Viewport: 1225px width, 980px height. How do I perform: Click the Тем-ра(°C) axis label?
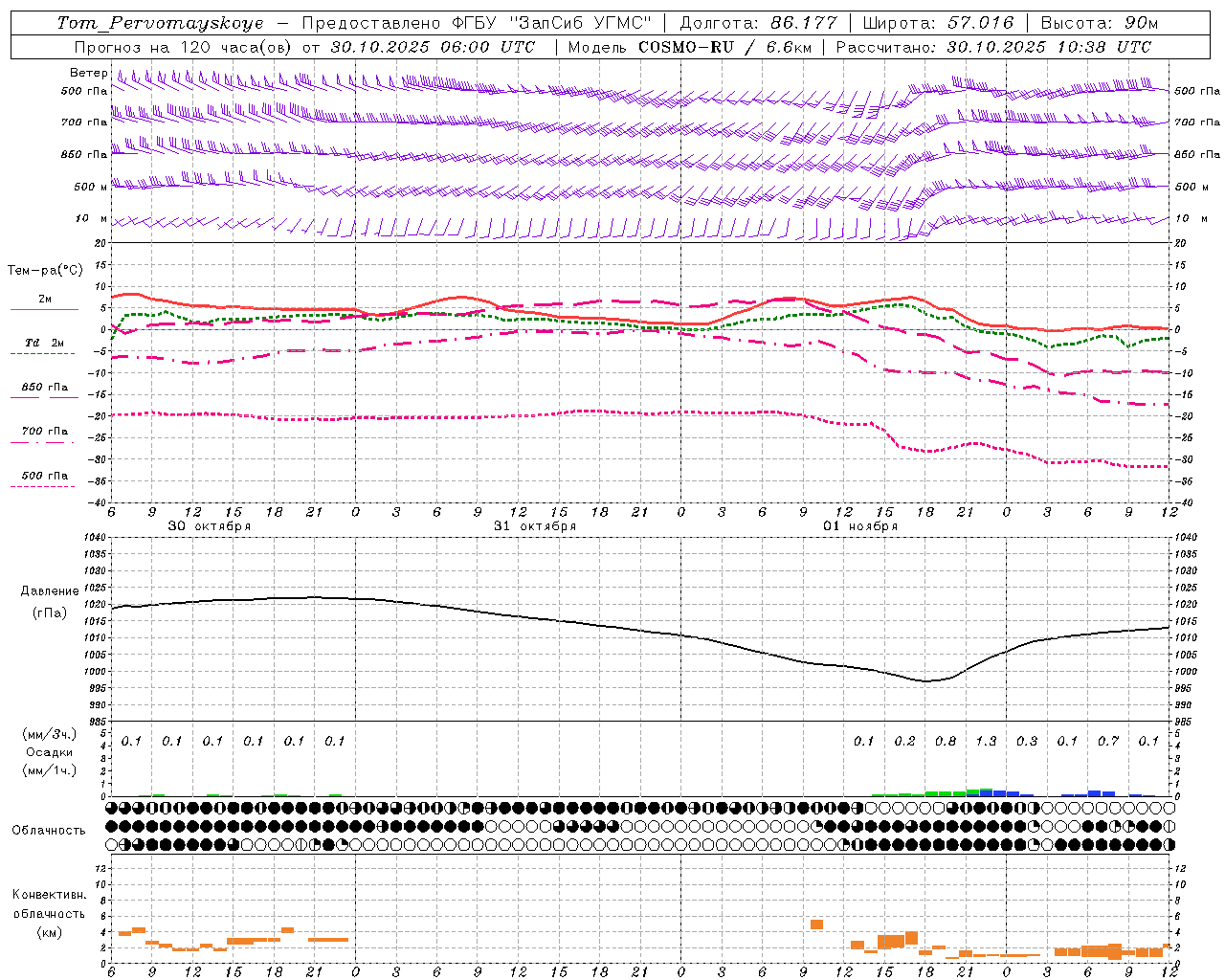tap(45, 271)
